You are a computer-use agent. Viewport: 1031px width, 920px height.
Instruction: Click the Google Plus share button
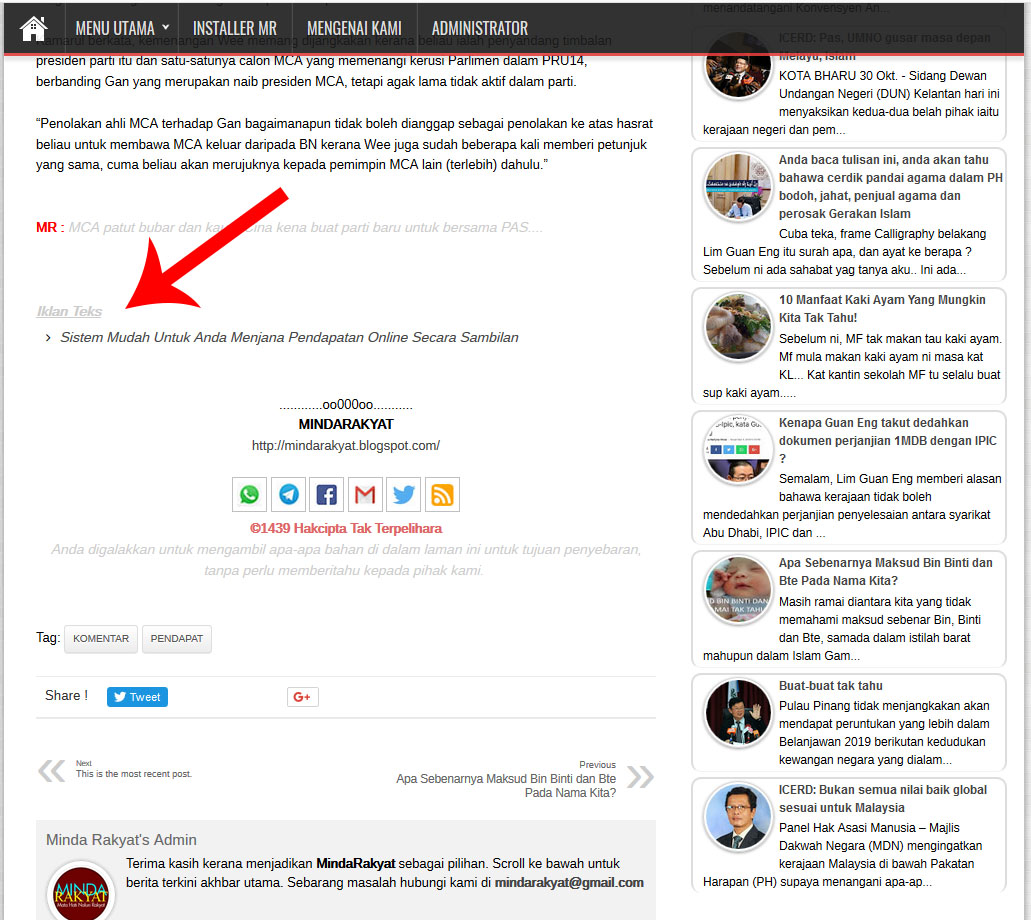302,697
